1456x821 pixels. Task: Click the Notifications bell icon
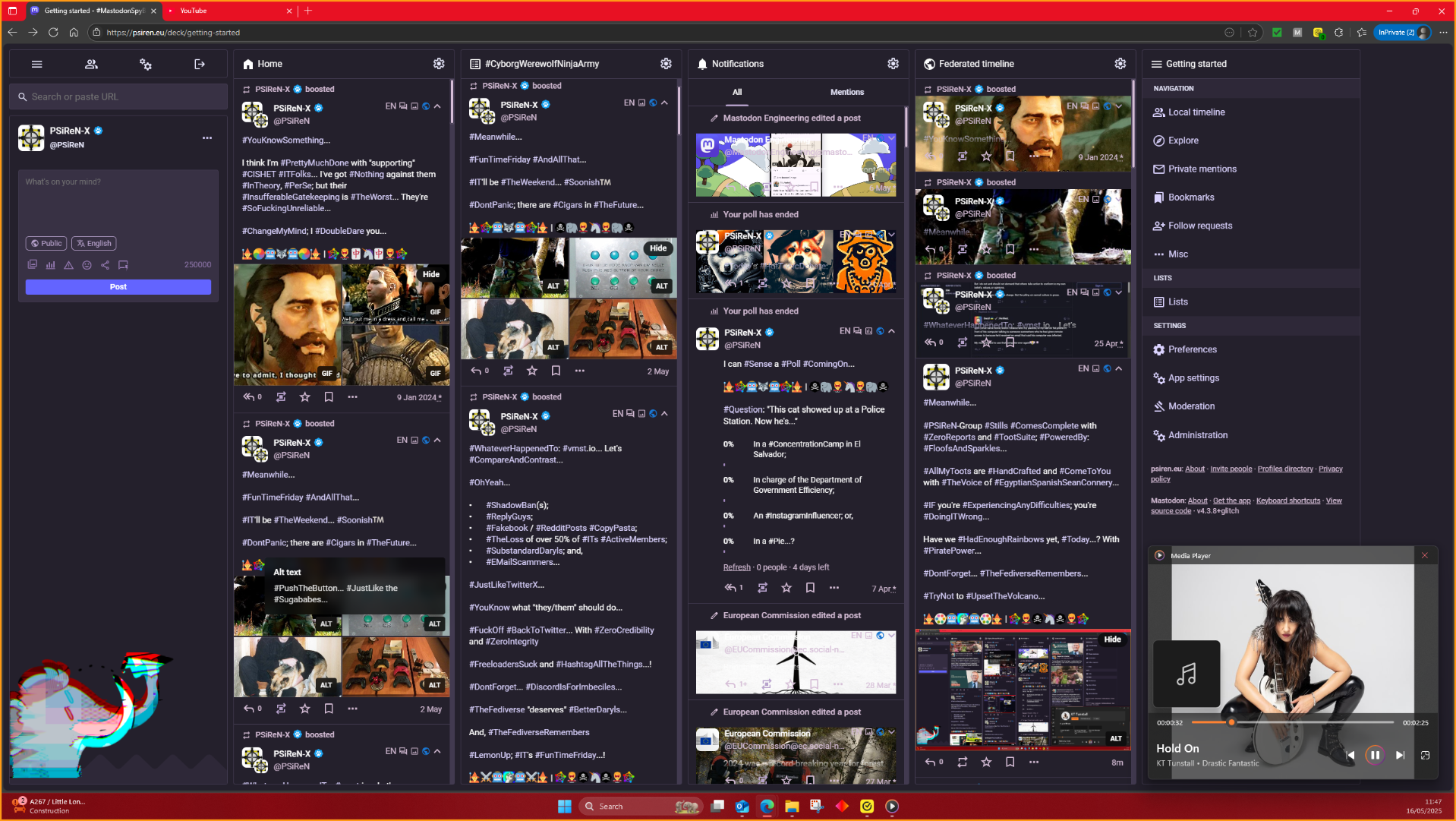702,65
